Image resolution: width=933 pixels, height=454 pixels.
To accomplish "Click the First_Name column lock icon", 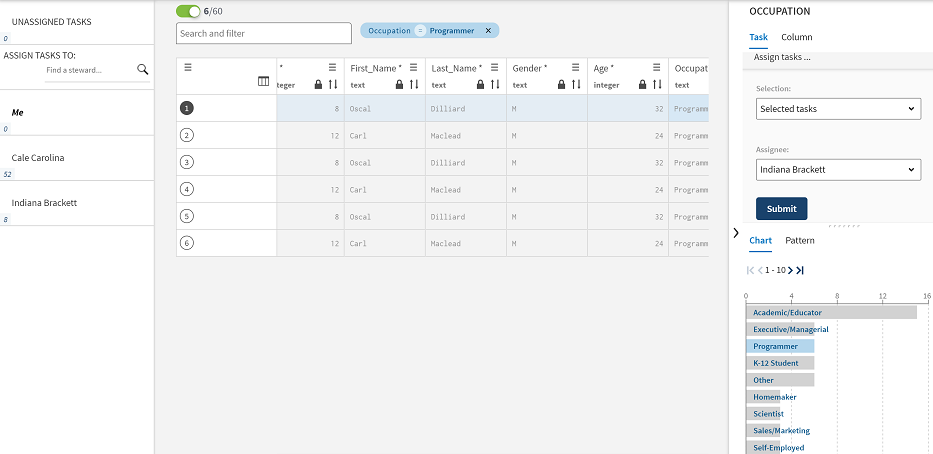I will coord(399,85).
